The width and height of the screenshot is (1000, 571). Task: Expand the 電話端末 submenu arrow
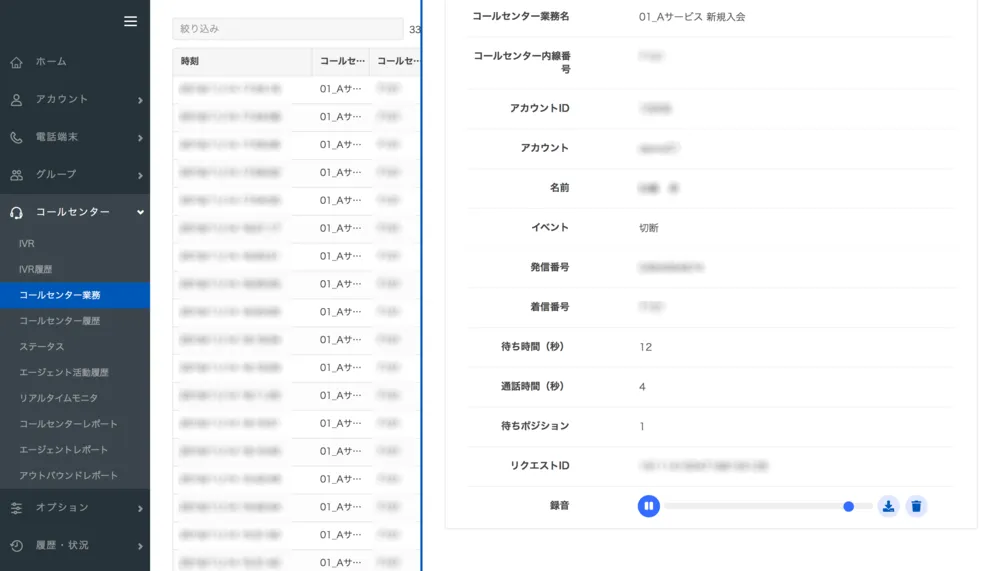(140, 138)
